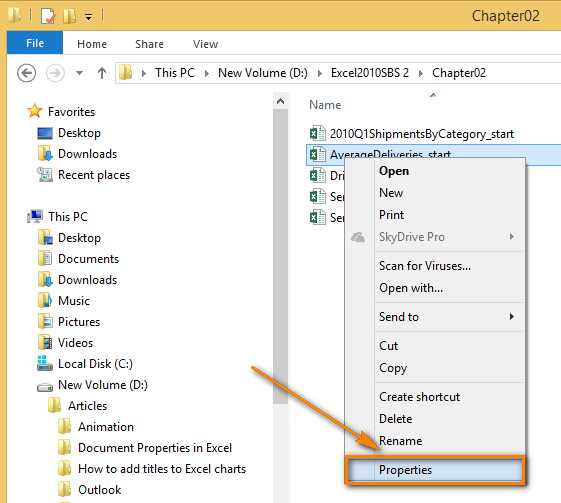Viewport: 561px width, 503px height.
Task: Click Chapter02 in the address bar
Action: 459,73
